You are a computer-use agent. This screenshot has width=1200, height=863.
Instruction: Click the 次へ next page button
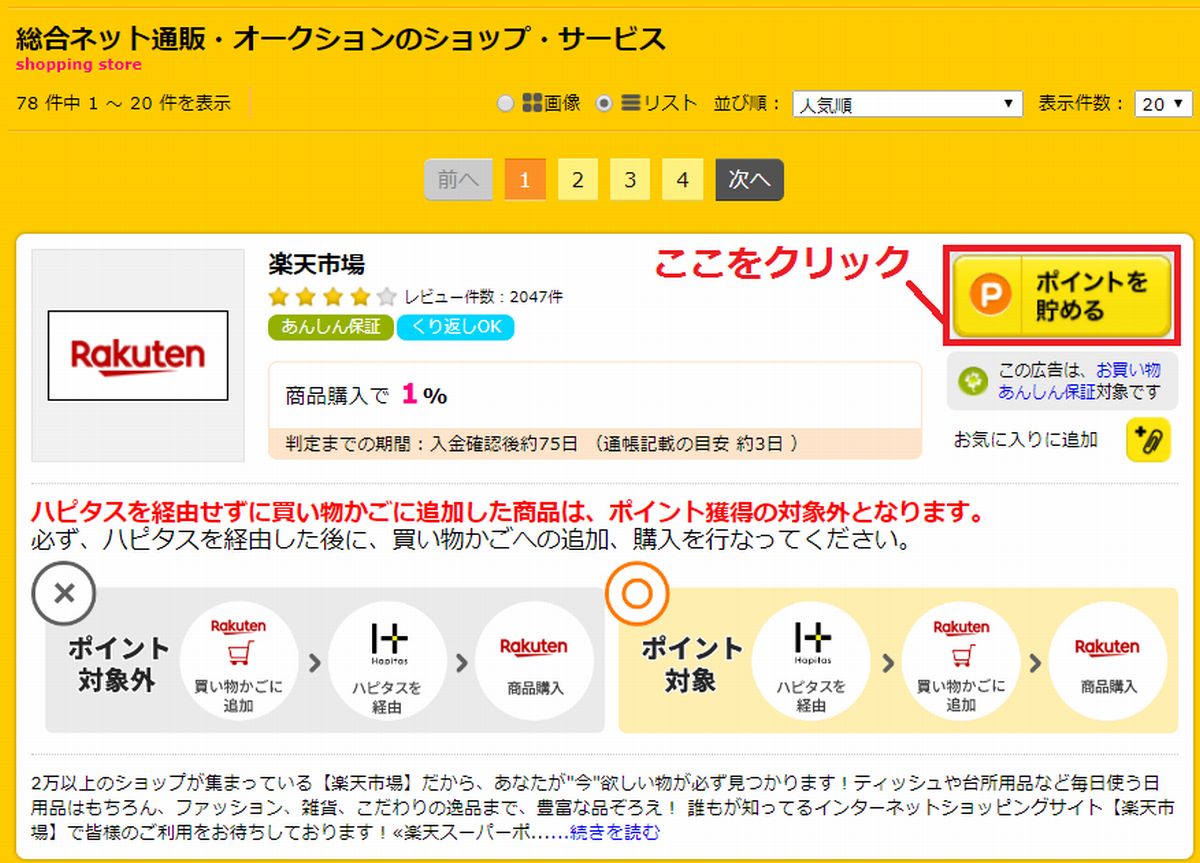[749, 180]
